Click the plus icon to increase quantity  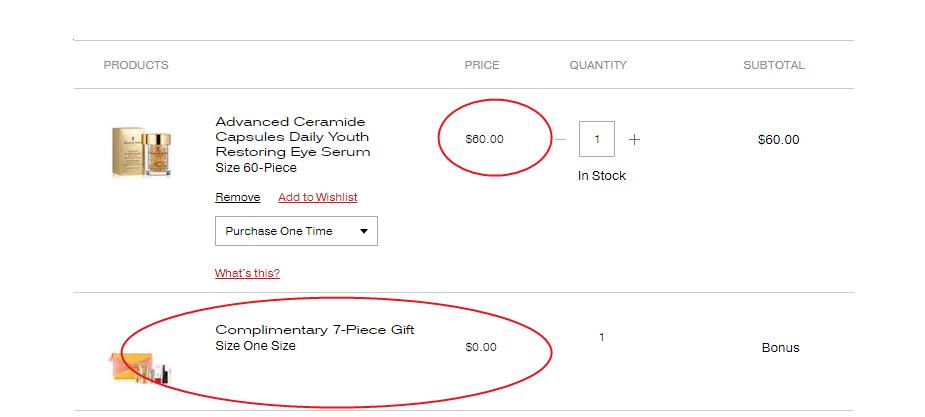634,140
